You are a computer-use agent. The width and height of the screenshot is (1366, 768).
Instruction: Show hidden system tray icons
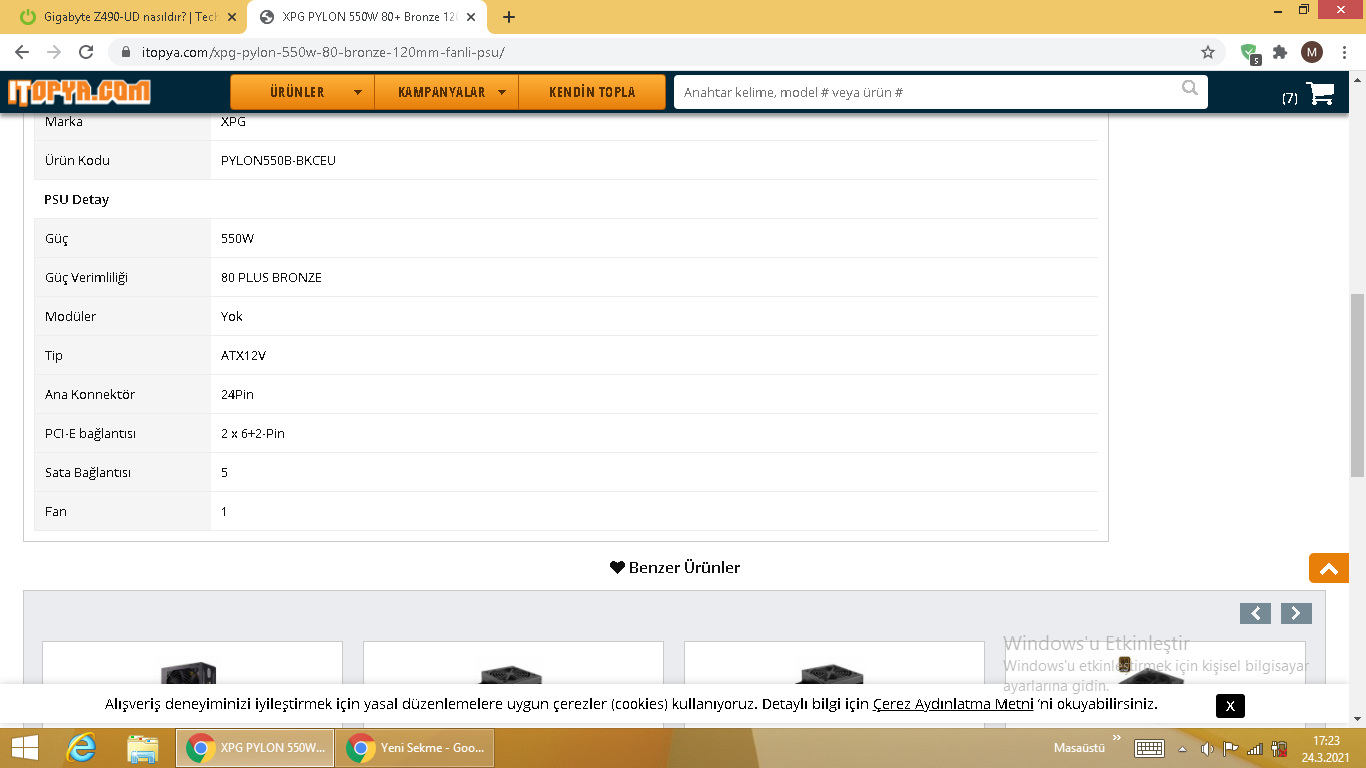pyautogui.click(x=1183, y=748)
